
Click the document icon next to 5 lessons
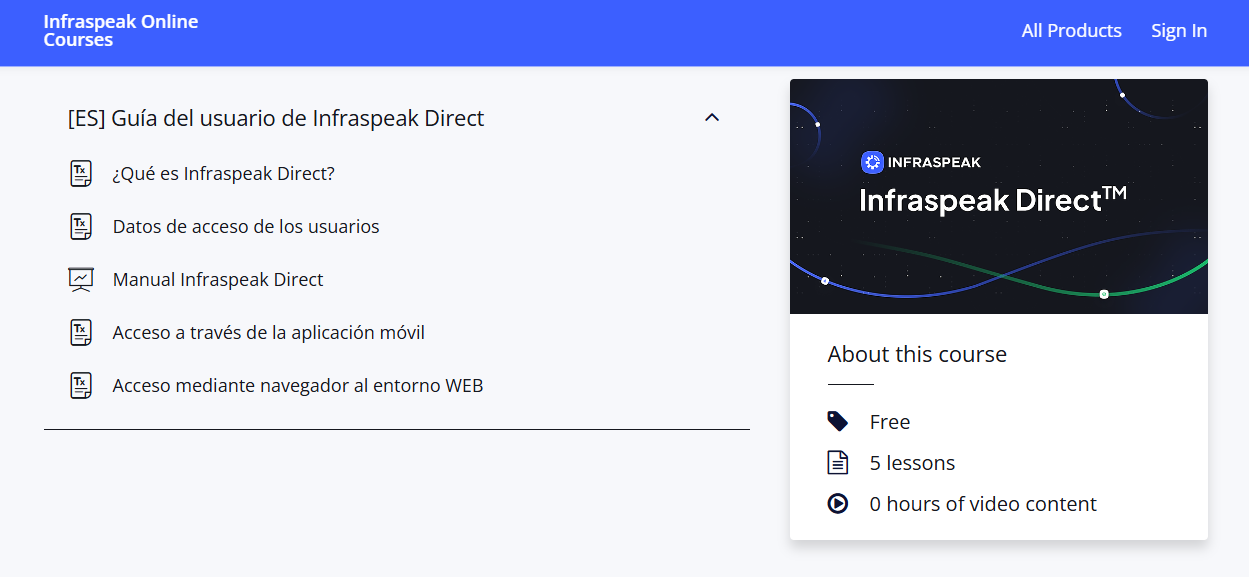(x=838, y=462)
